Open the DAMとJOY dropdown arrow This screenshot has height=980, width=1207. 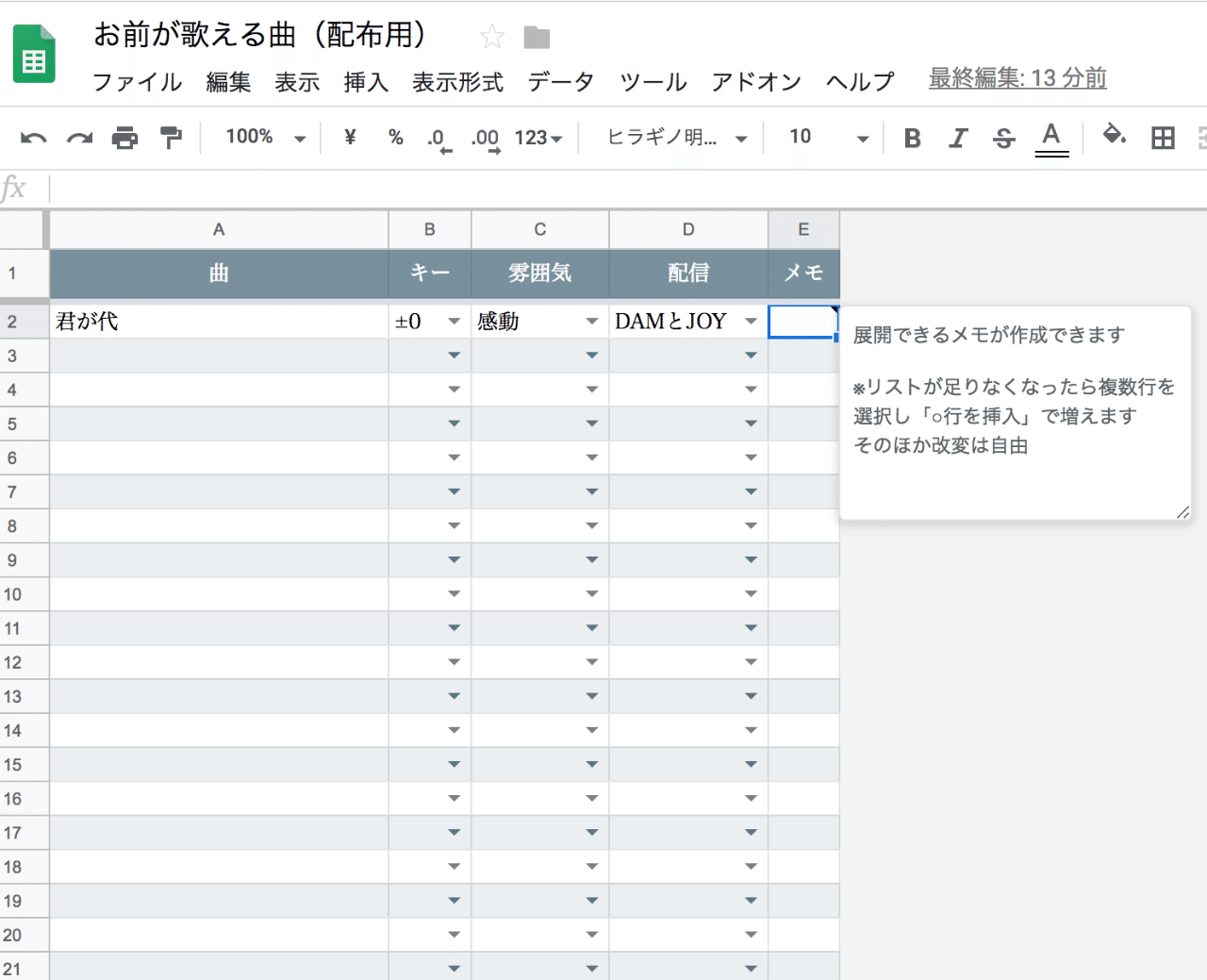tap(752, 322)
